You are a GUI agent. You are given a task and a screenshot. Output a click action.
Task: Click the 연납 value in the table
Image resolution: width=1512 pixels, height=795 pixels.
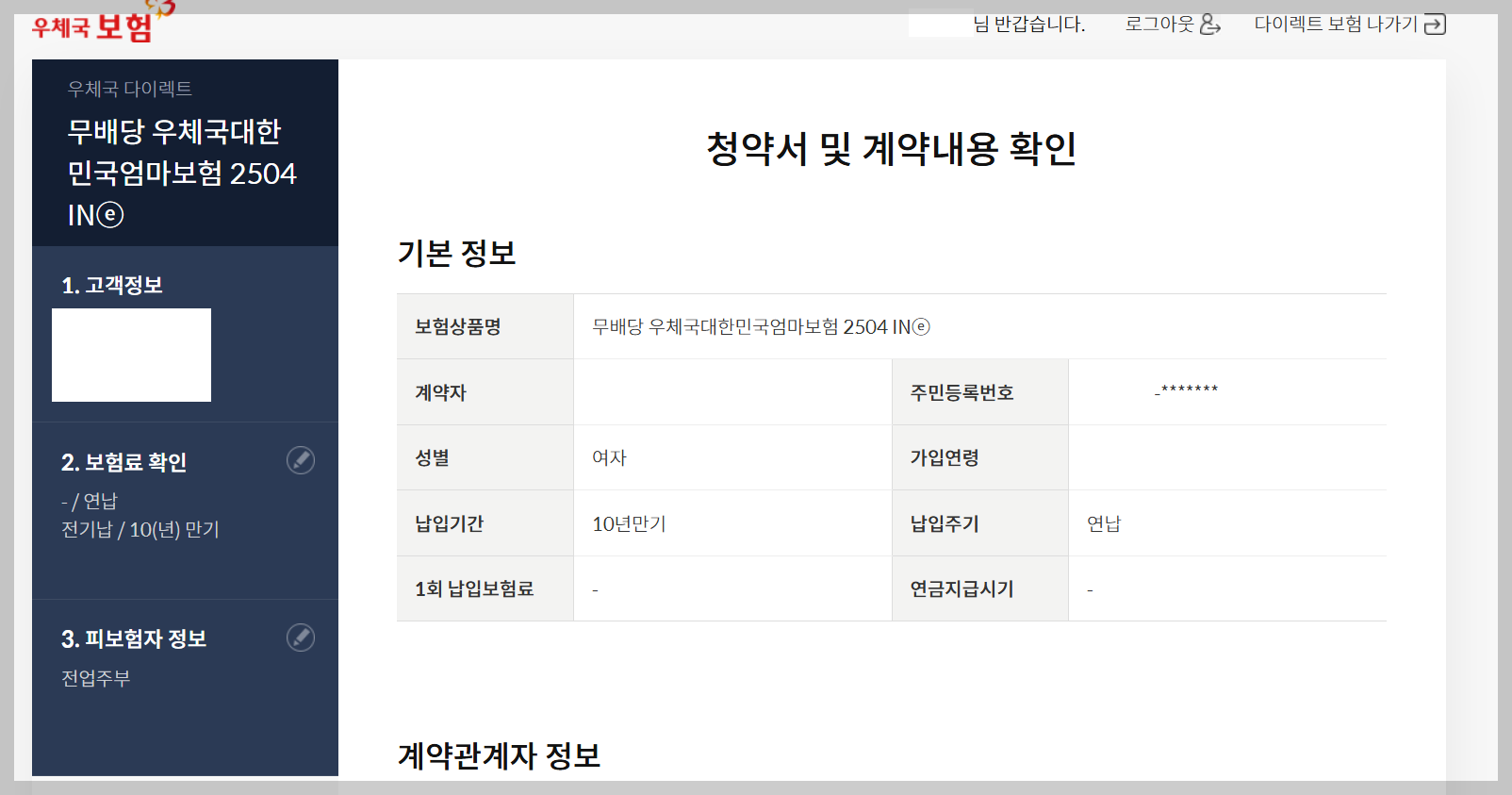tap(1104, 523)
